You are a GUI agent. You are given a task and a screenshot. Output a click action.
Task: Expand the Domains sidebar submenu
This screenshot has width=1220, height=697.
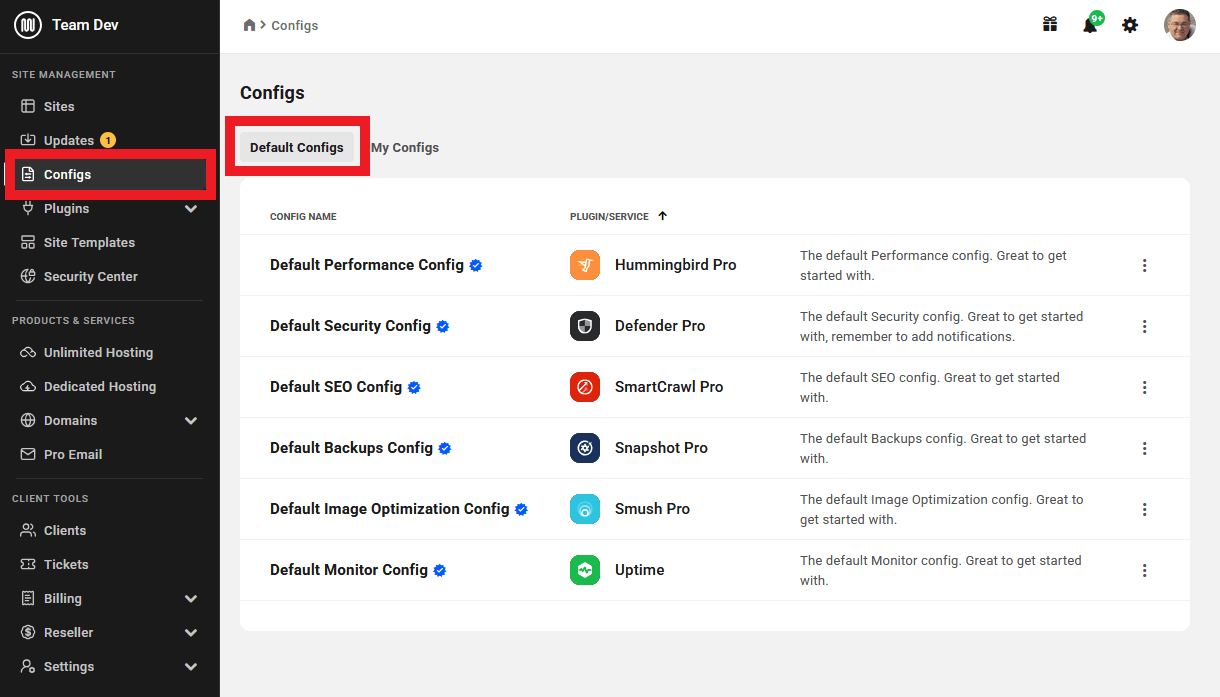click(x=191, y=420)
